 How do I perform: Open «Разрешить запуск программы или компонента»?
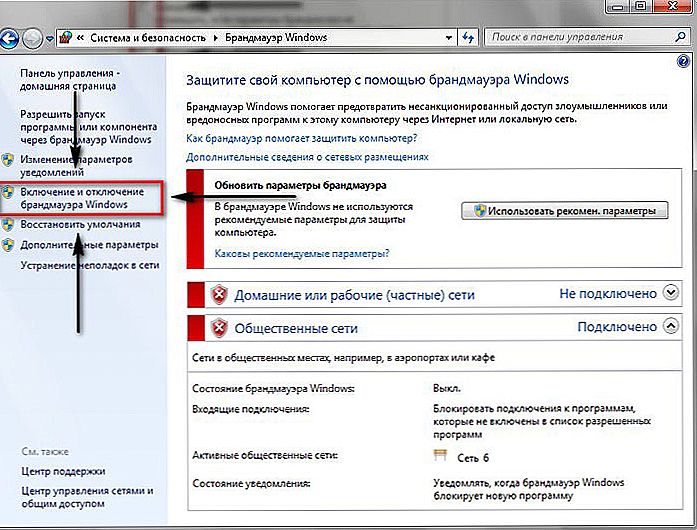tap(88, 127)
